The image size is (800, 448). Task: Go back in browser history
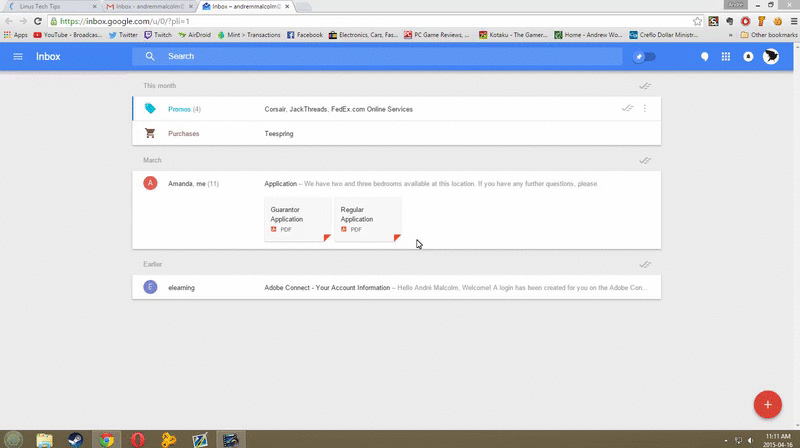pos(9,21)
